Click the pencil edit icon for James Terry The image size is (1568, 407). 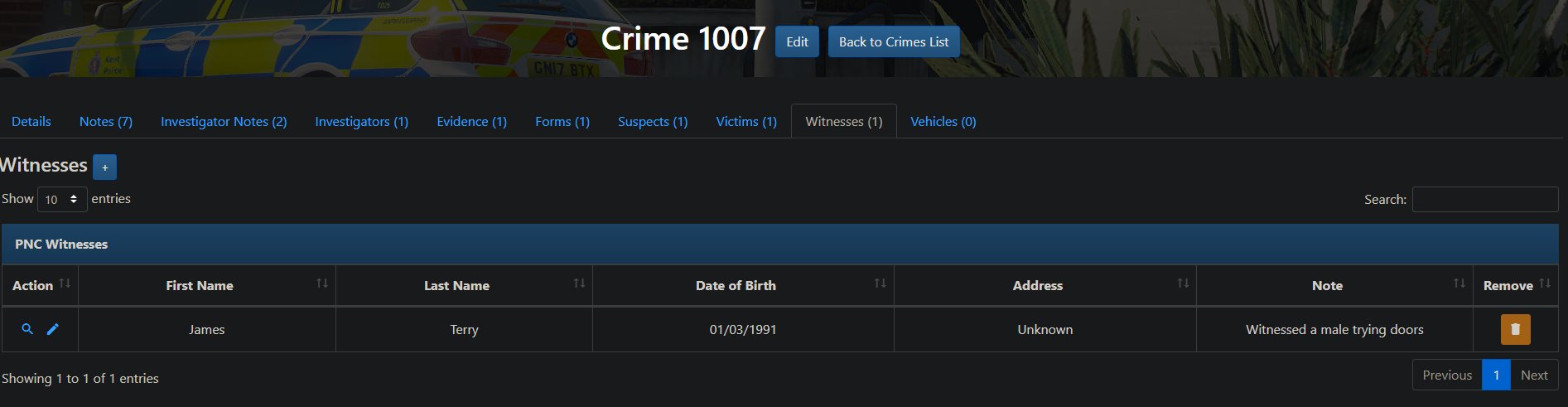coord(53,329)
